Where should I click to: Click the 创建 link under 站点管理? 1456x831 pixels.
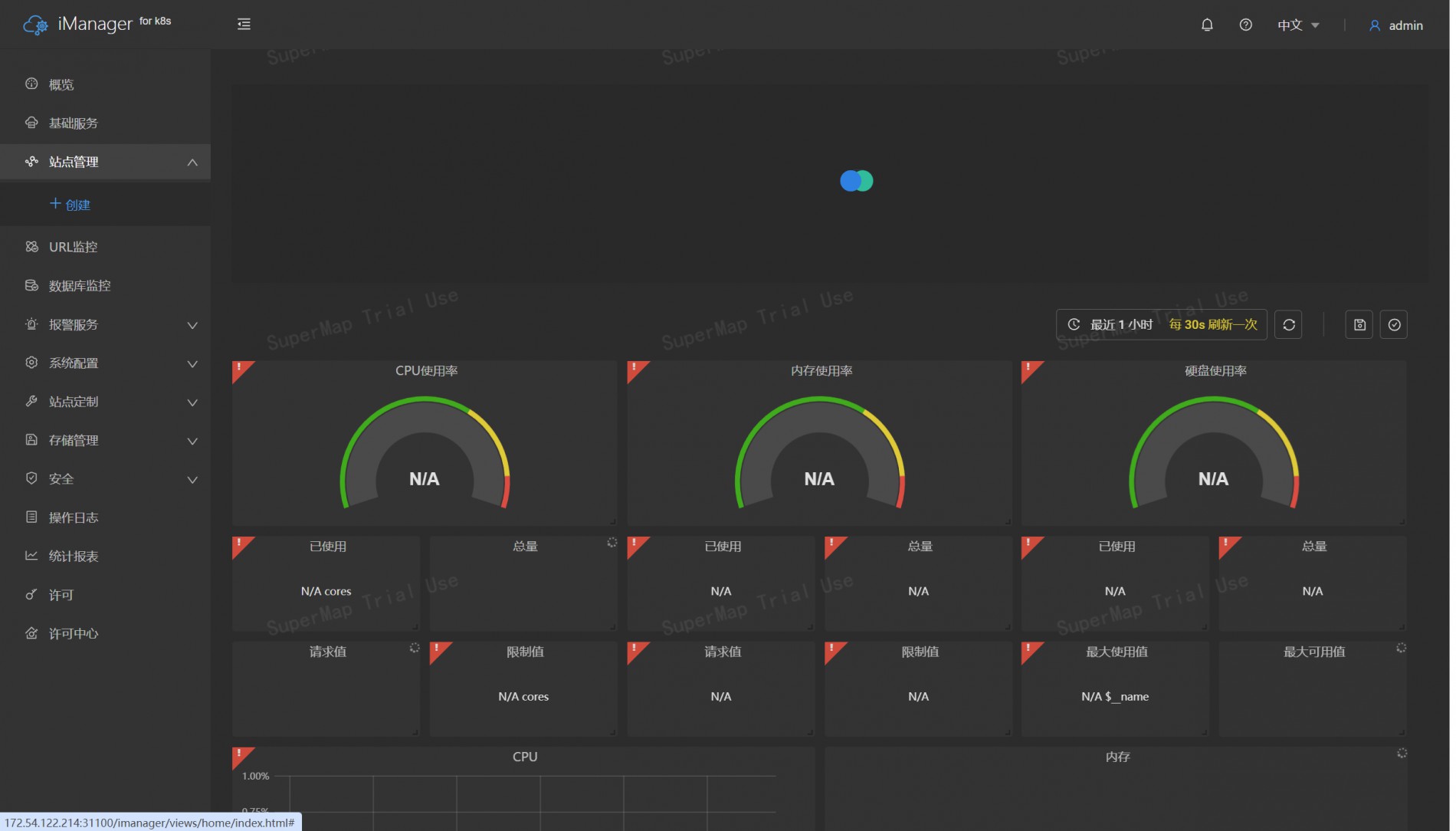tap(71, 205)
